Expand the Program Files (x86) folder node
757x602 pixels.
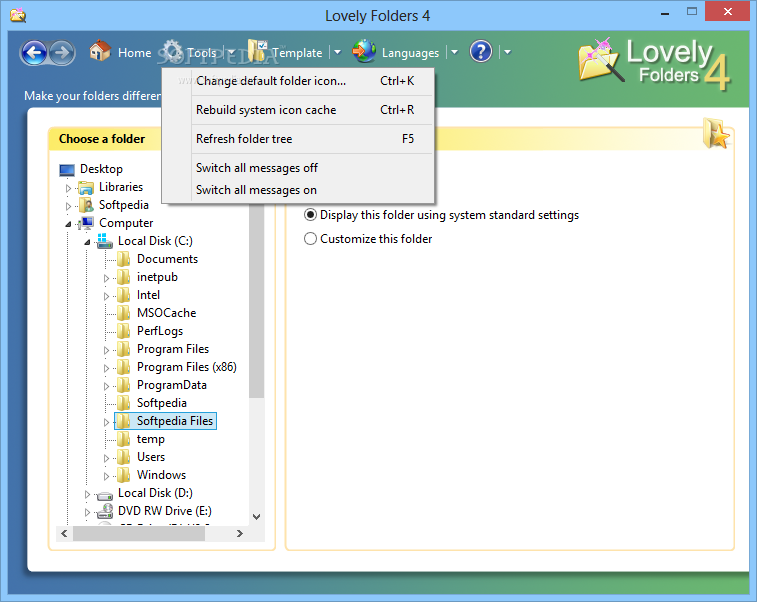click(x=106, y=368)
